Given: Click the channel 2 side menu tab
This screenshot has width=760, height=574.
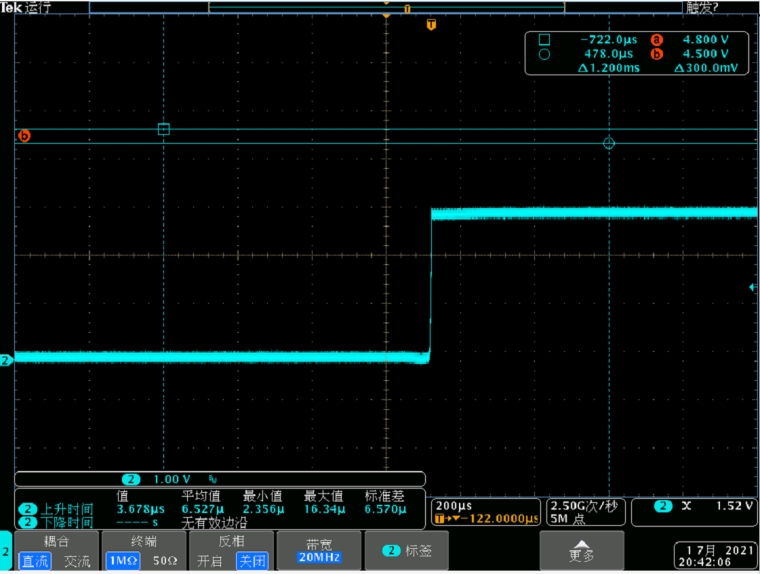Looking at the screenshot, I should coord(6,551).
